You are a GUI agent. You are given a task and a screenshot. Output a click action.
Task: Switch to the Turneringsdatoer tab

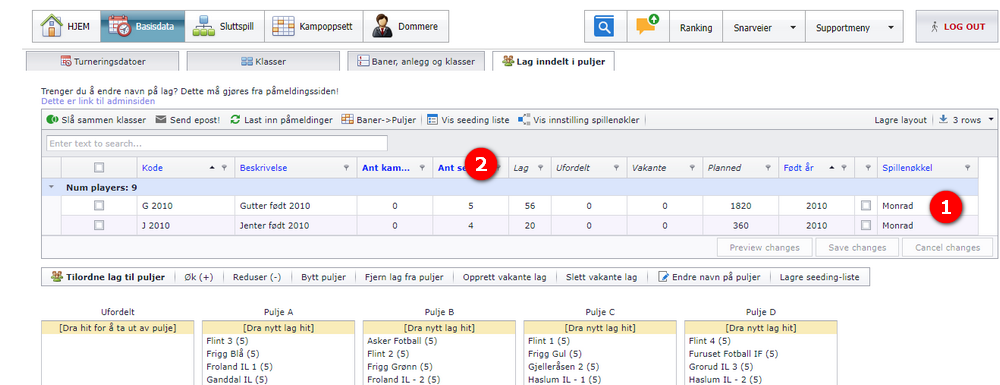(102, 62)
